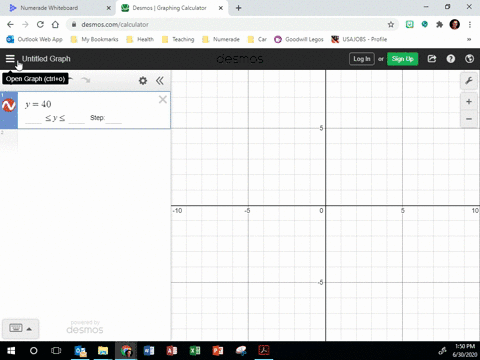Click the taskbar clock
Image resolution: width=480 pixels, height=360 pixels.
pyautogui.click(x=465, y=351)
